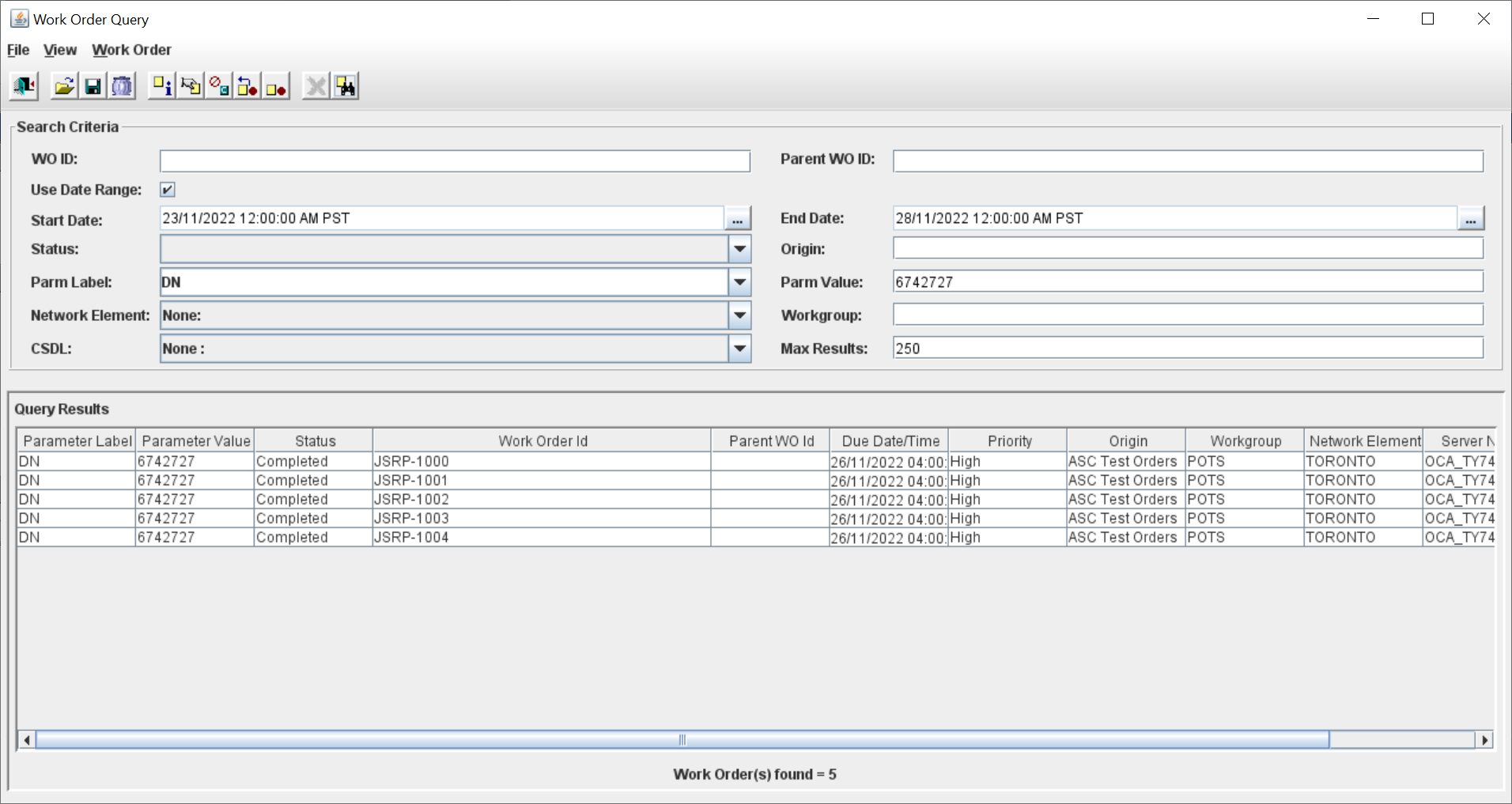Focus the Origin search field

pos(1188,248)
